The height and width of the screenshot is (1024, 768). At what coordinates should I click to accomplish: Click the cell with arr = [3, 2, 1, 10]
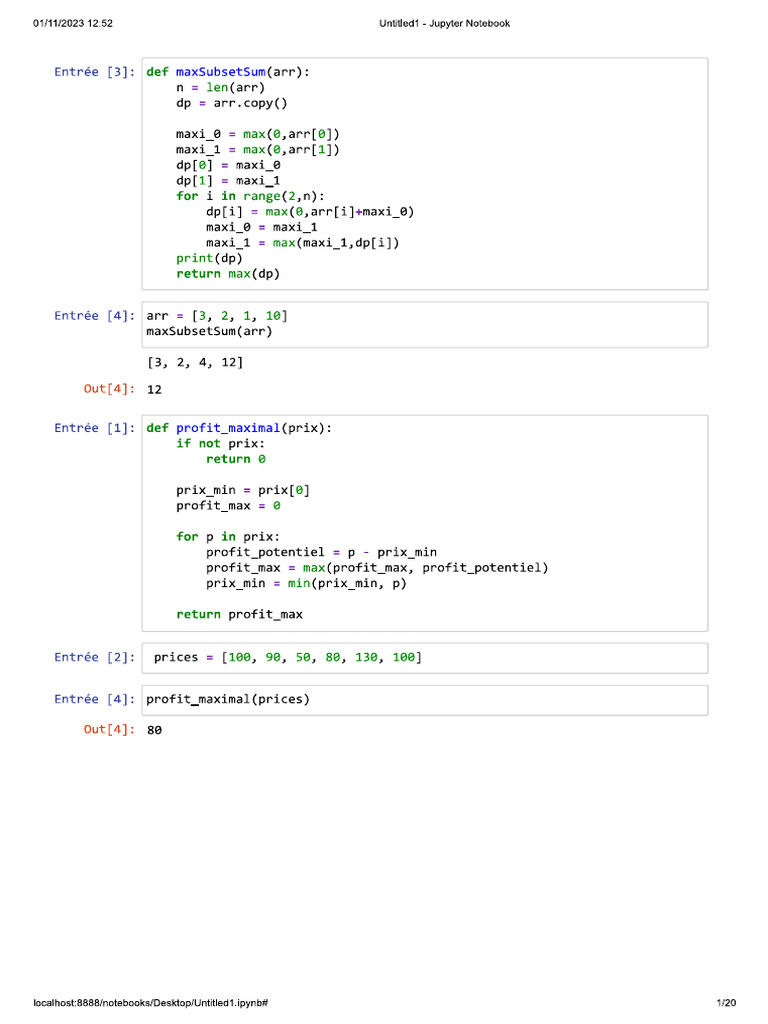[424, 325]
